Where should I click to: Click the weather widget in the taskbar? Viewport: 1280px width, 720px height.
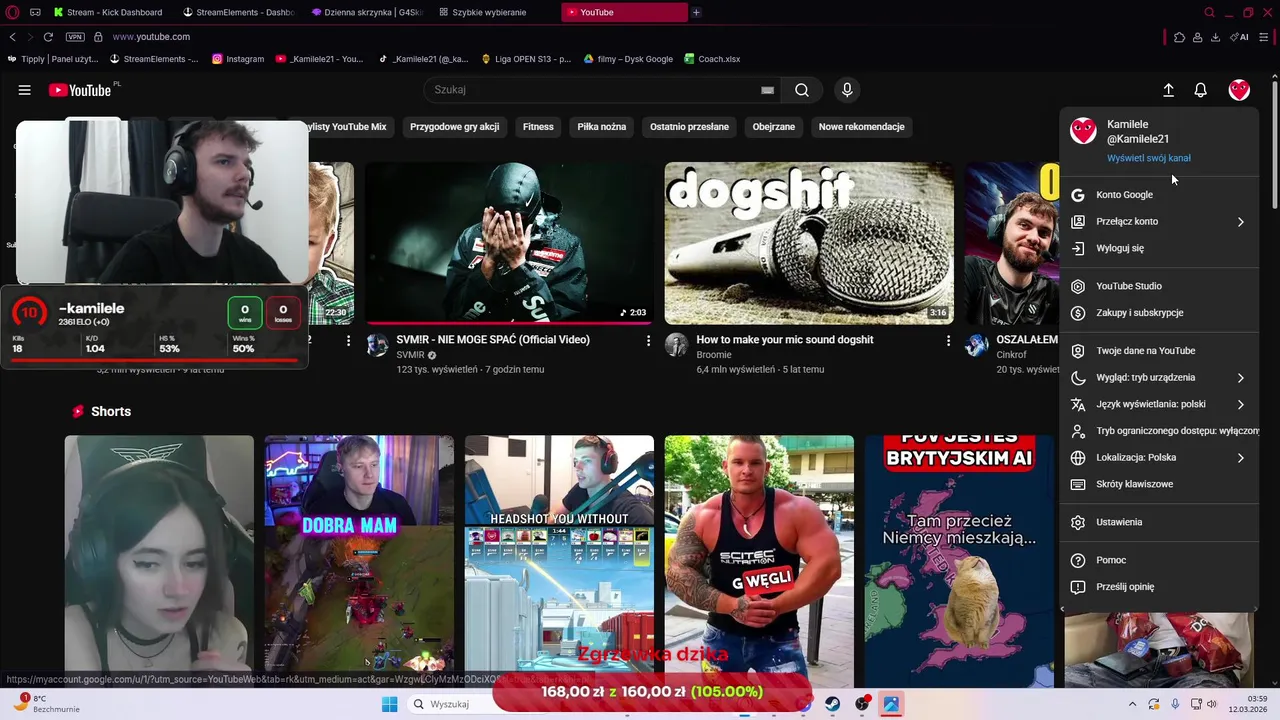pos(46,704)
